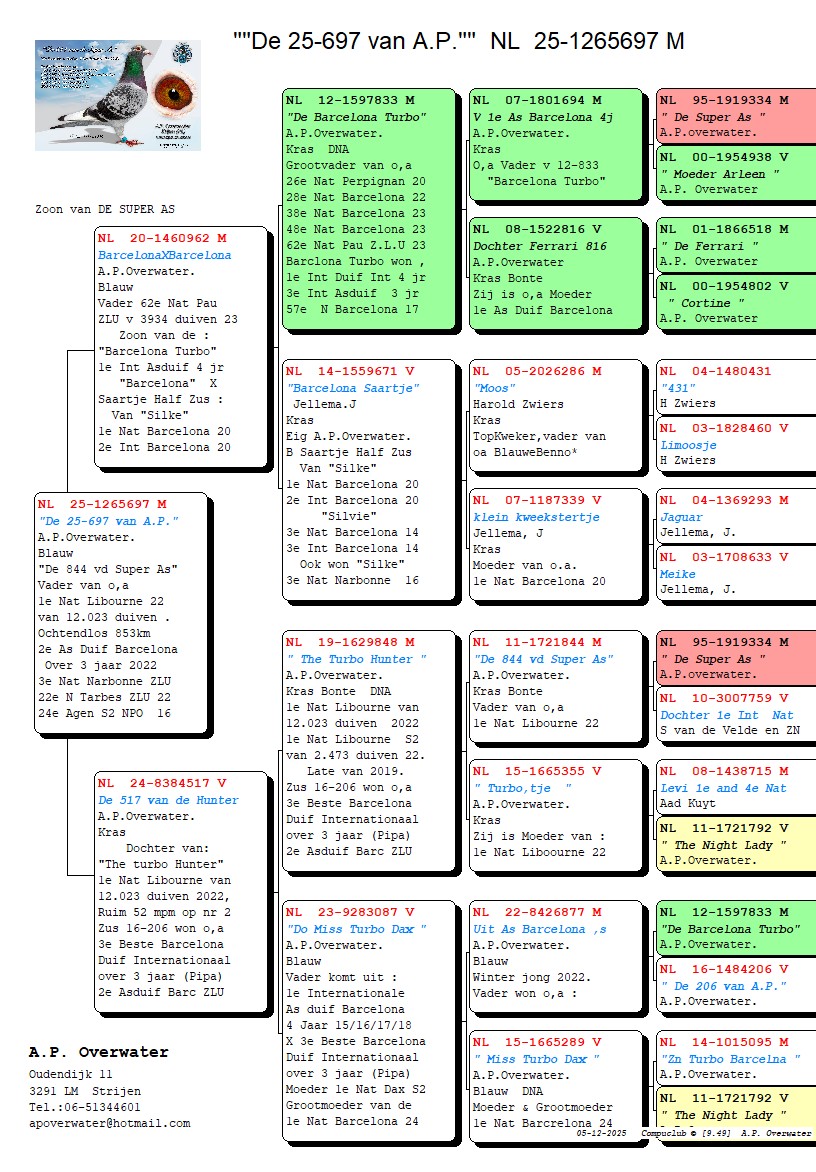Click the "Levi 1e and 4e Nat" name
The height and width of the screenshot is (1172, 816).
(723, 788)
